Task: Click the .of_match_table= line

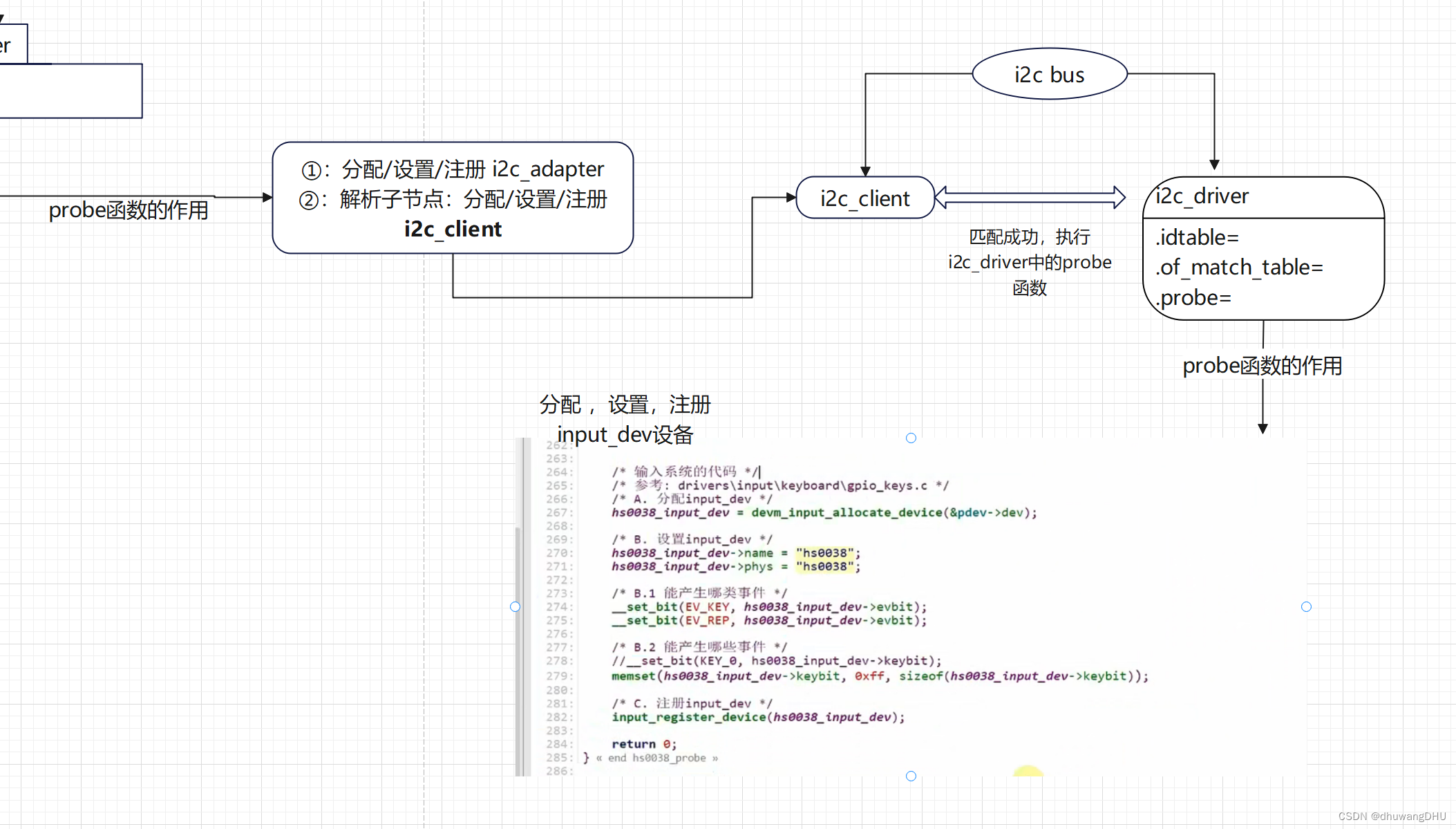Action: 1239,267
